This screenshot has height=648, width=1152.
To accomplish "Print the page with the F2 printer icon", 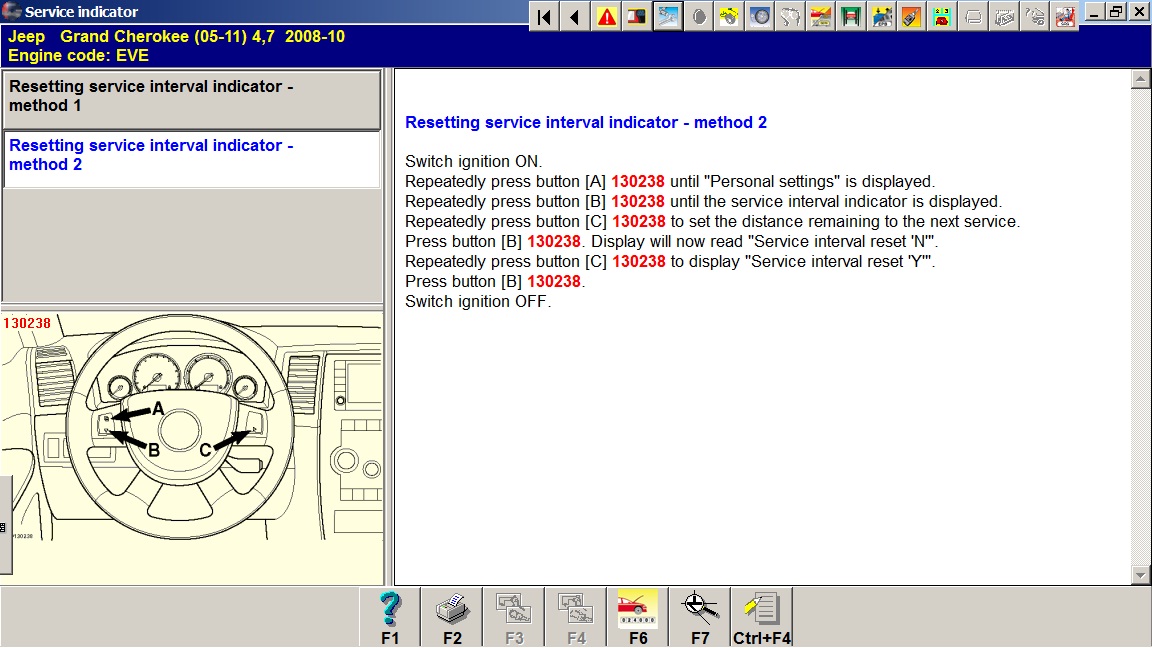I will (452, 609).
